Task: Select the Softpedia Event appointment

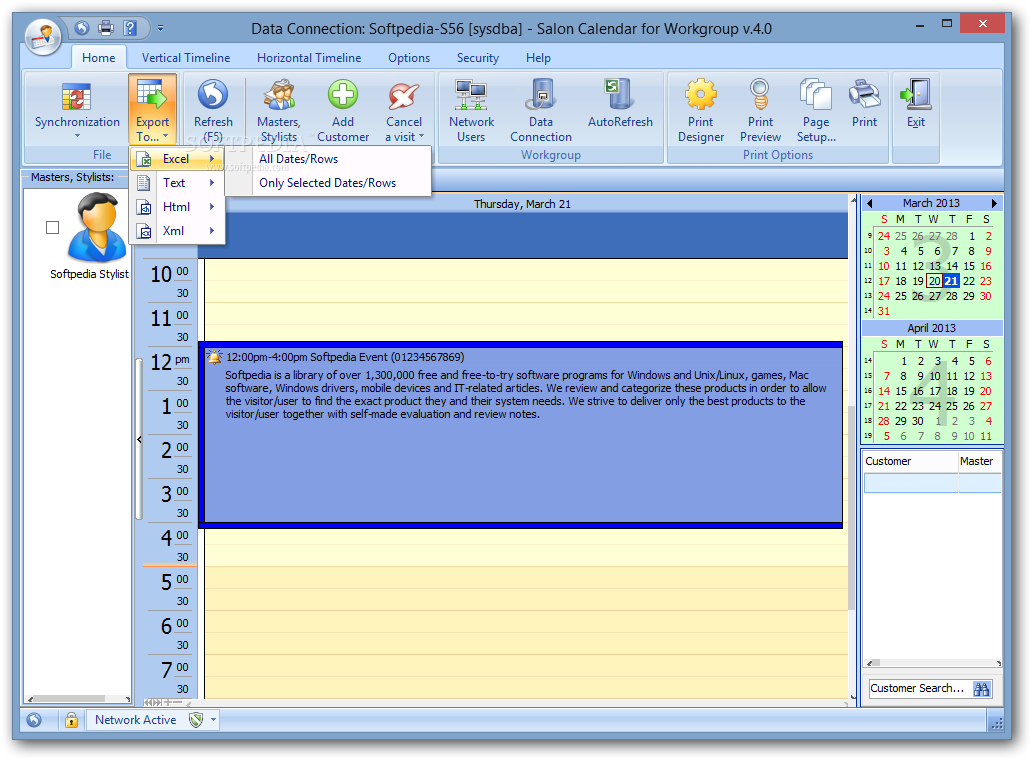Action: (x=523, y=435)
